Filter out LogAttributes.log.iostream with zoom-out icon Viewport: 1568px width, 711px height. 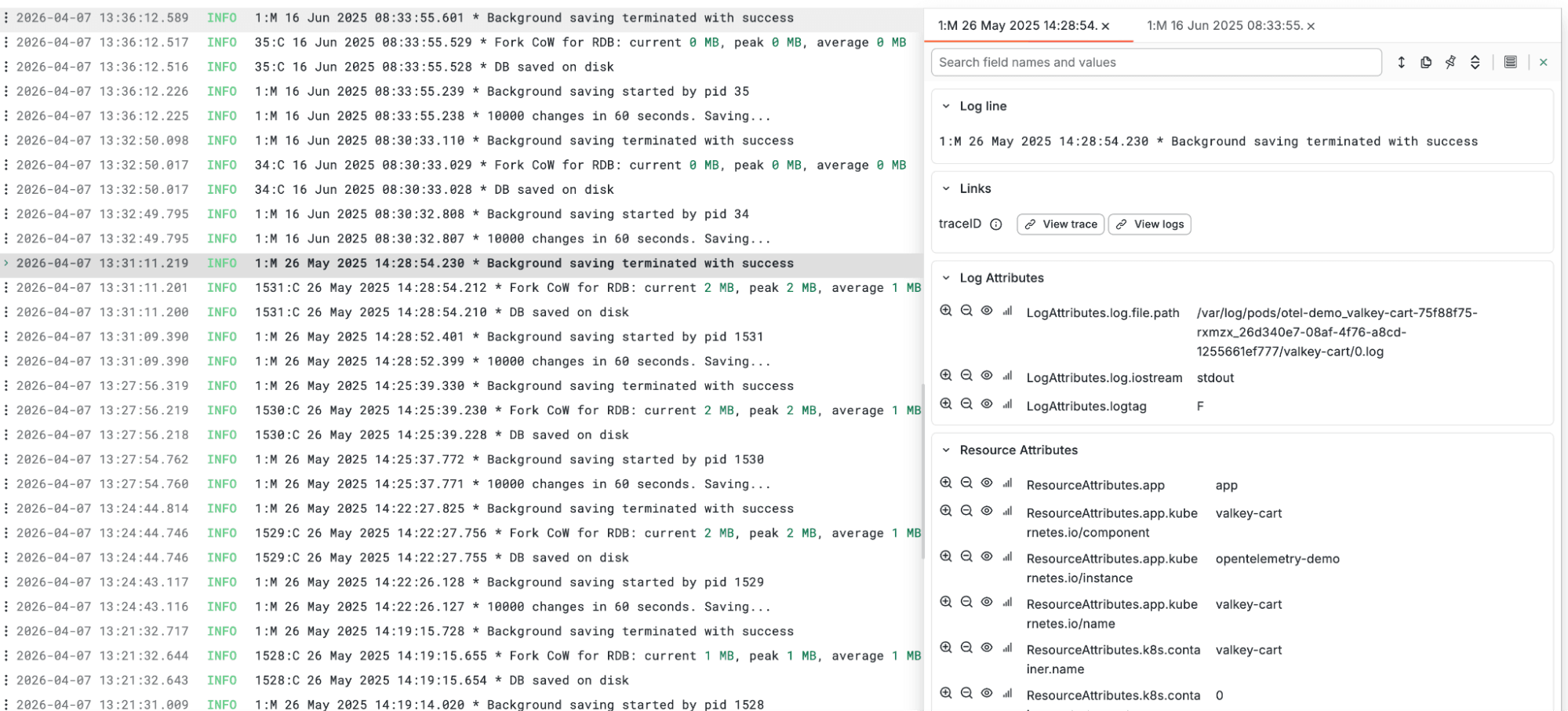(x=966, y=376)
